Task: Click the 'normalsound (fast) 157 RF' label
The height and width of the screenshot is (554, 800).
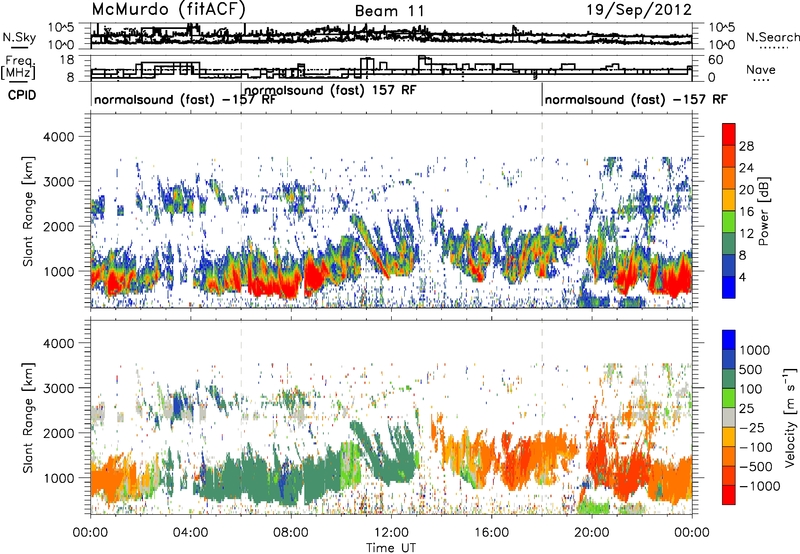Action: click(330, 91)
